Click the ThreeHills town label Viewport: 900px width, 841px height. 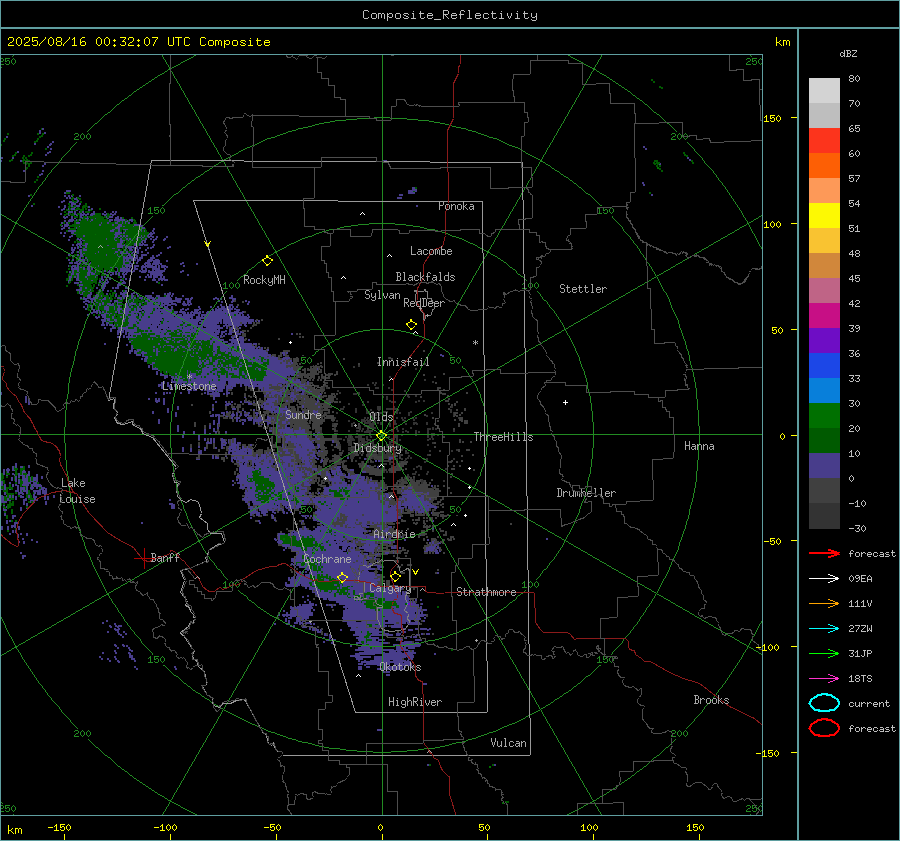[x=503, y=437]
